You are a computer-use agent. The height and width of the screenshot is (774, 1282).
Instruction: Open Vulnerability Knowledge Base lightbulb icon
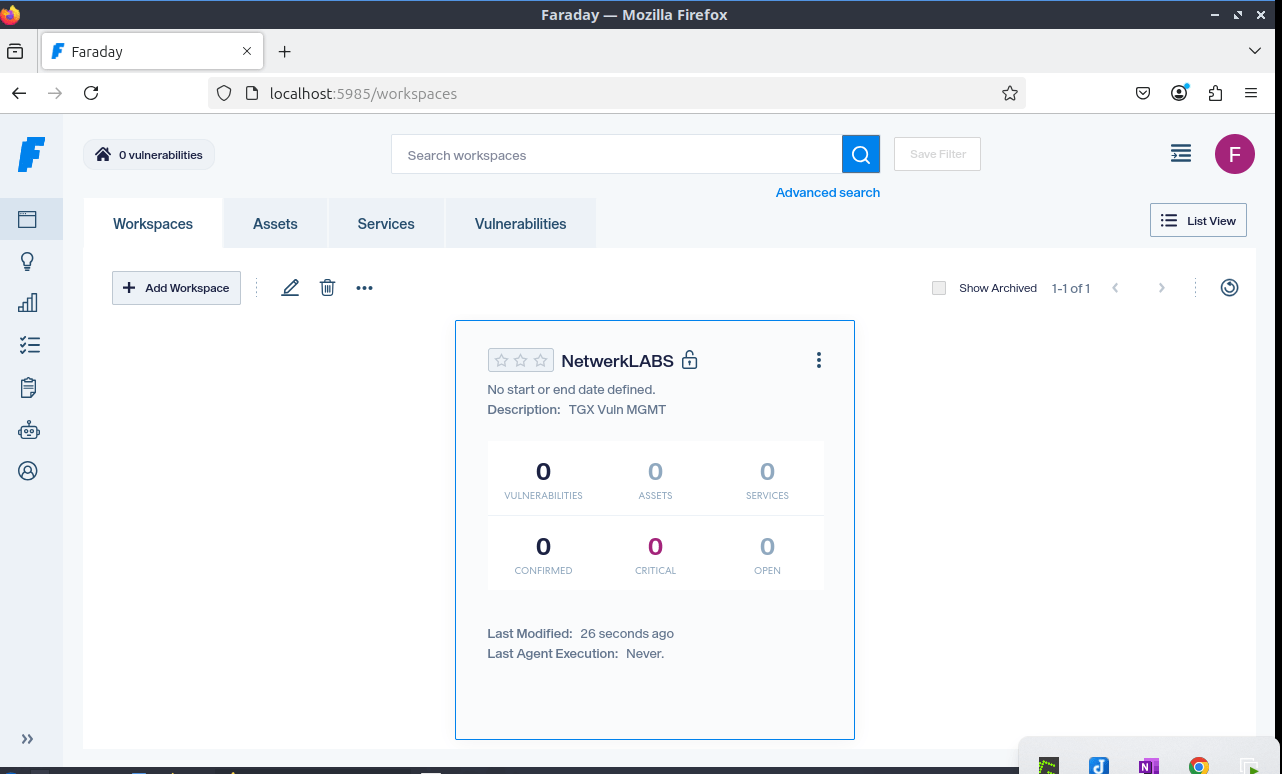click(29, 261)
